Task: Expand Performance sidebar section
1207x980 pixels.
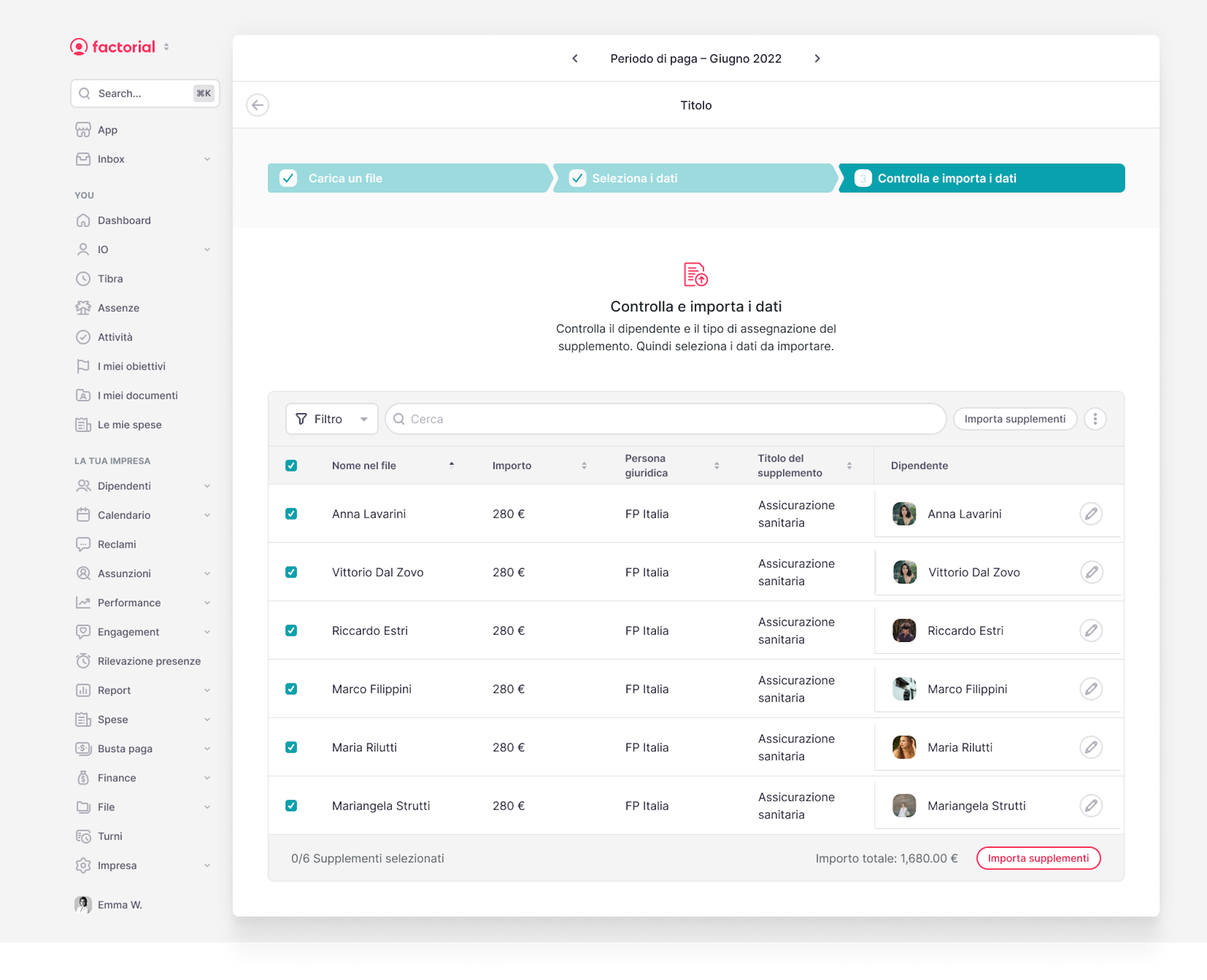Action: click(x=207, y=603)
